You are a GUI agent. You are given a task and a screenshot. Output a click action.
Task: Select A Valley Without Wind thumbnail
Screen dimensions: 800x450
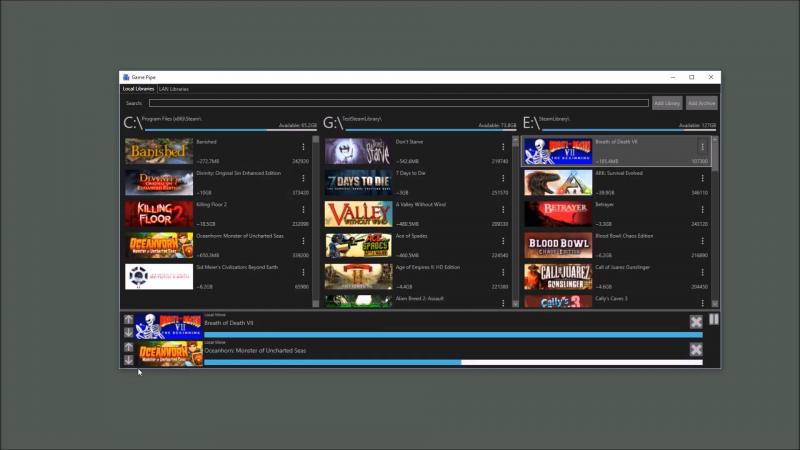pos(359,214)
